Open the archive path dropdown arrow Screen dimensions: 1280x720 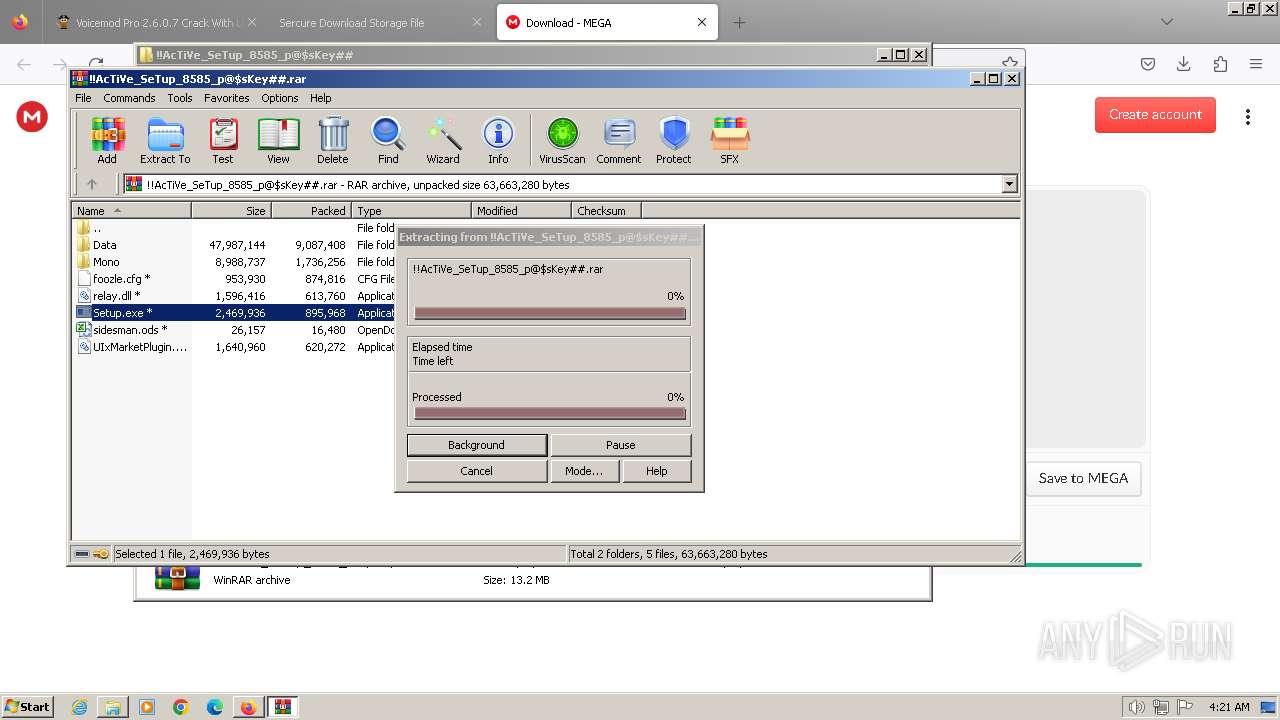click(x=1009, y=184)
